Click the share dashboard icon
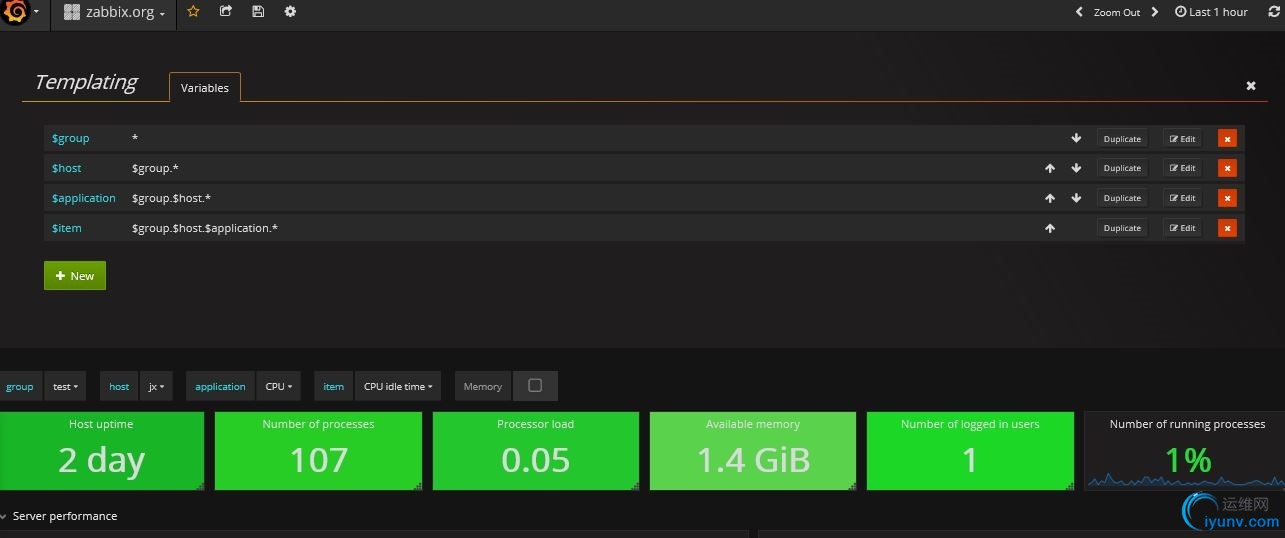The width and height of the screenshot is (1285, 538). point(226,12)
